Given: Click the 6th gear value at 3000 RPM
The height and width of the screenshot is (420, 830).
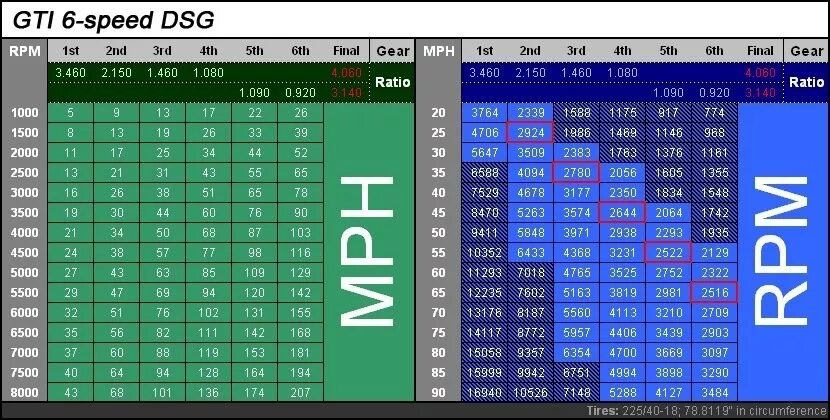Looking at the screenshot, I should (x=300, y=193).
